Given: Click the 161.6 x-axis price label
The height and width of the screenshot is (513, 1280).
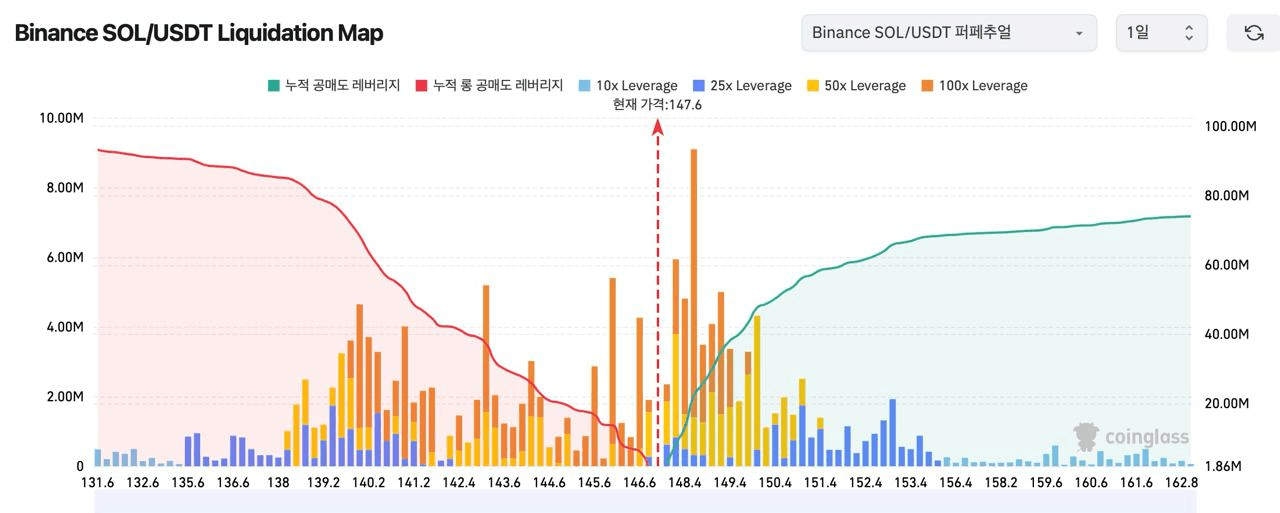Looking at the screenshot, I should click(1136, 482).
